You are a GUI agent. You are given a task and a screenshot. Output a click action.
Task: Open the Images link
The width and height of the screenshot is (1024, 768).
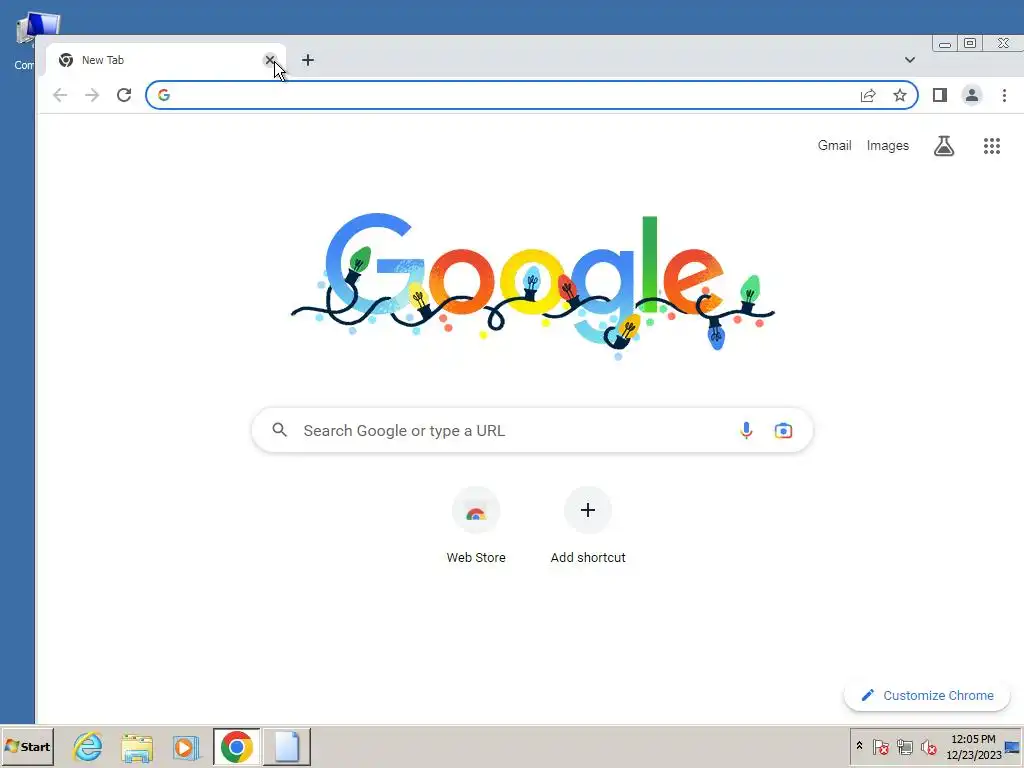[888, 146]
